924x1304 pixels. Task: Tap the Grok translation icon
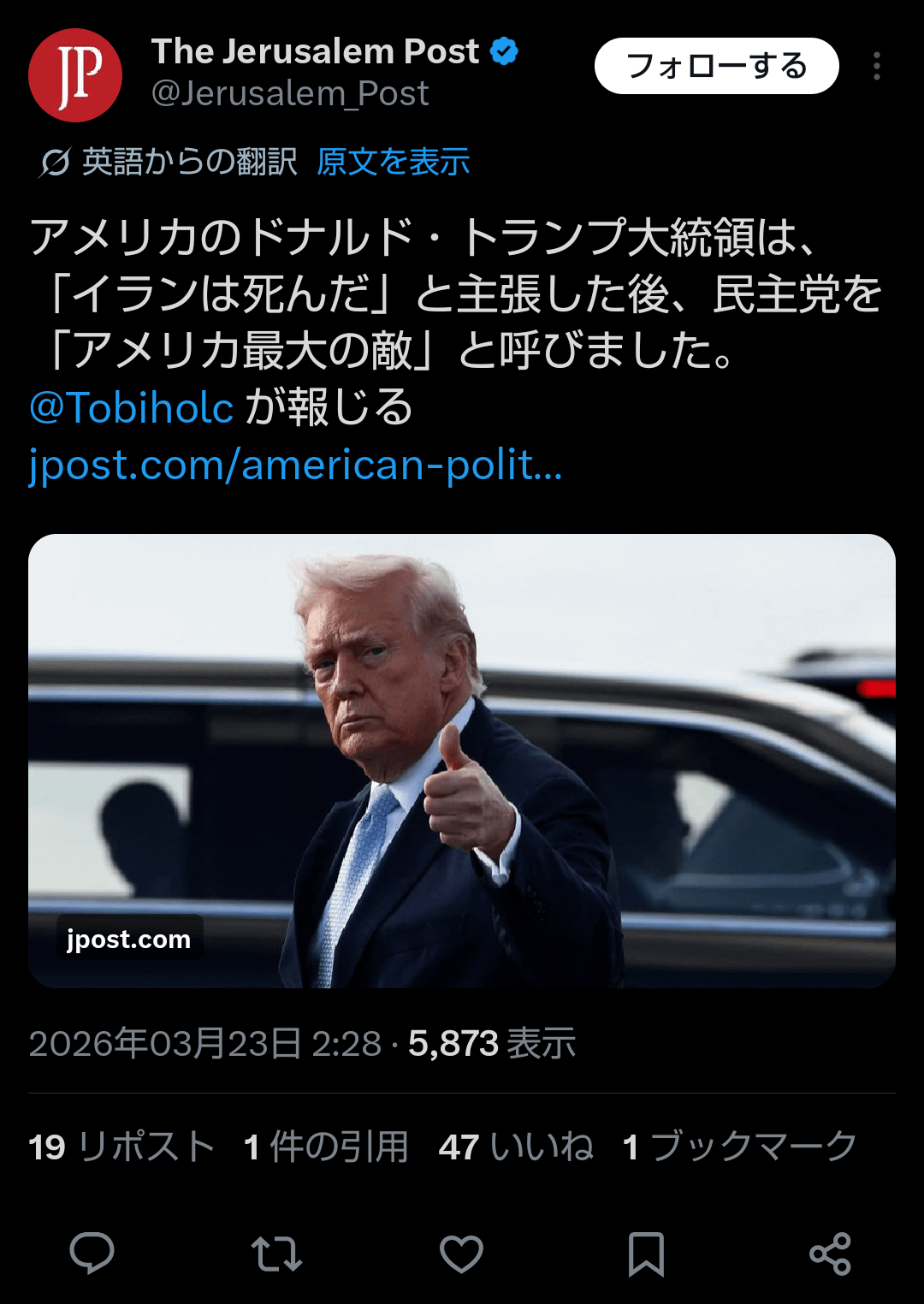click(x=54, y=162)
